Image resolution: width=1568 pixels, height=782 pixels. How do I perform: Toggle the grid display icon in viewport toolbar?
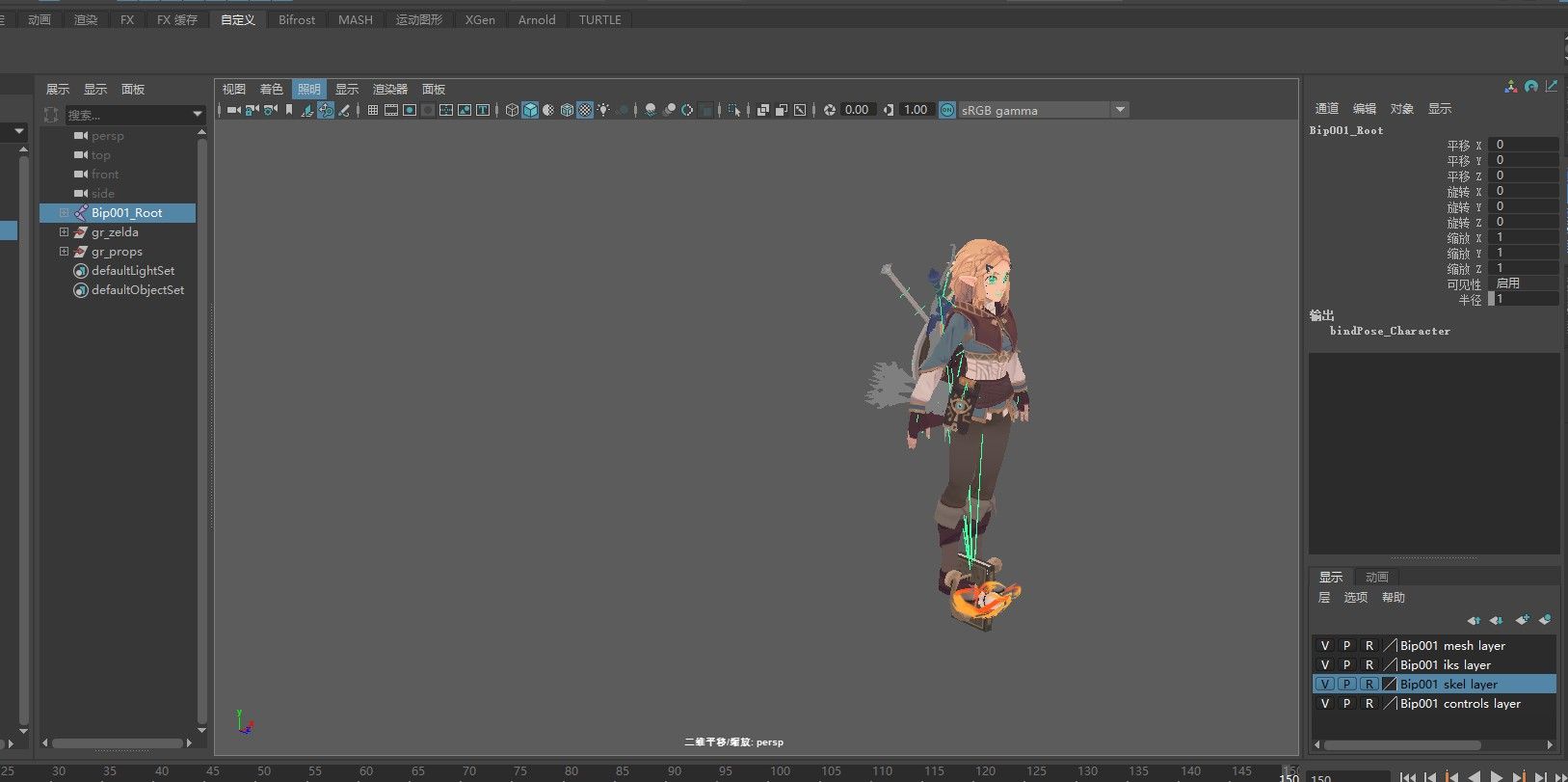pos(373,110)
